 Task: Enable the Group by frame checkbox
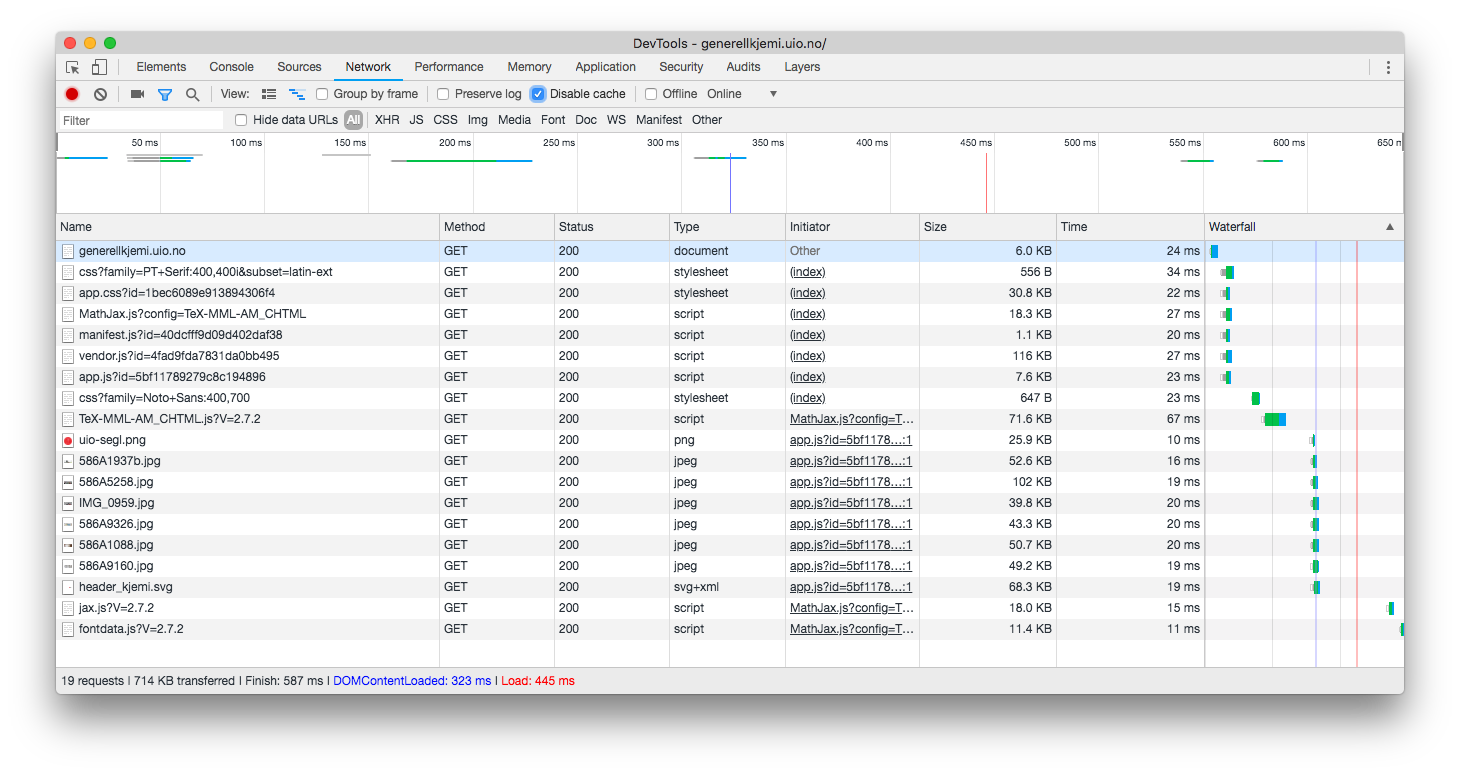[x=322, y=94]
